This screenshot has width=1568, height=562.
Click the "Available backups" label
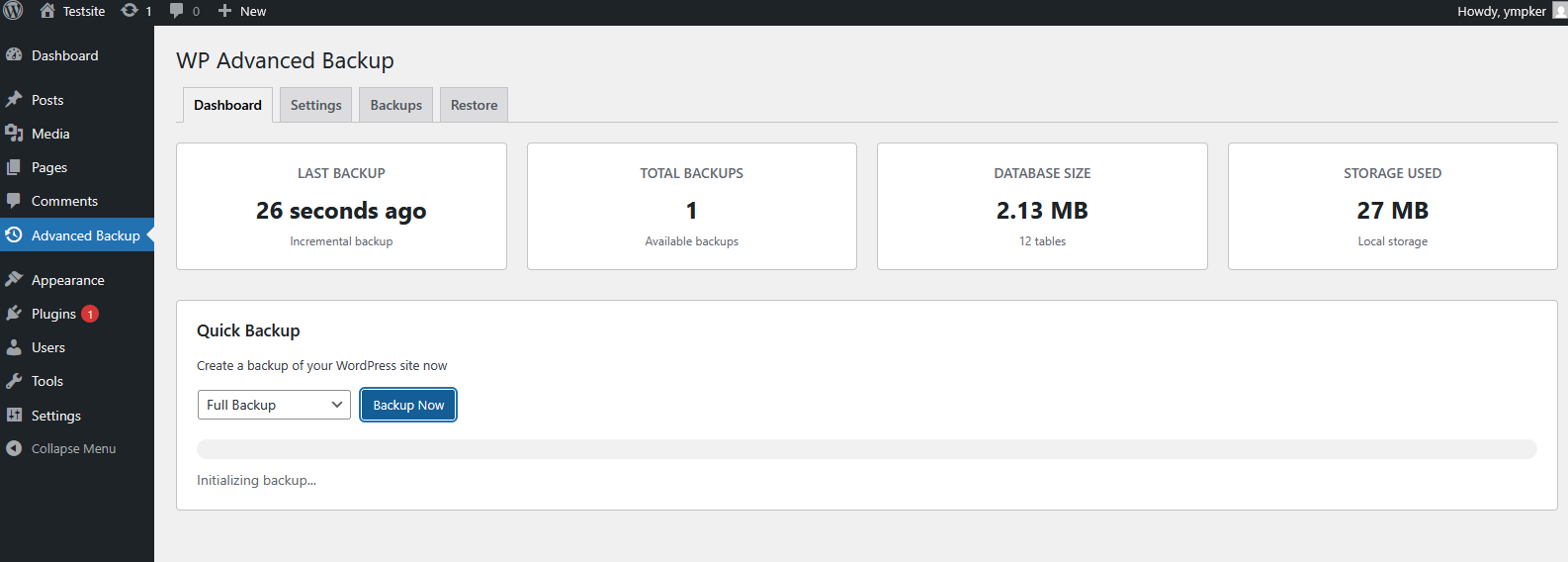tap(692, 241)
